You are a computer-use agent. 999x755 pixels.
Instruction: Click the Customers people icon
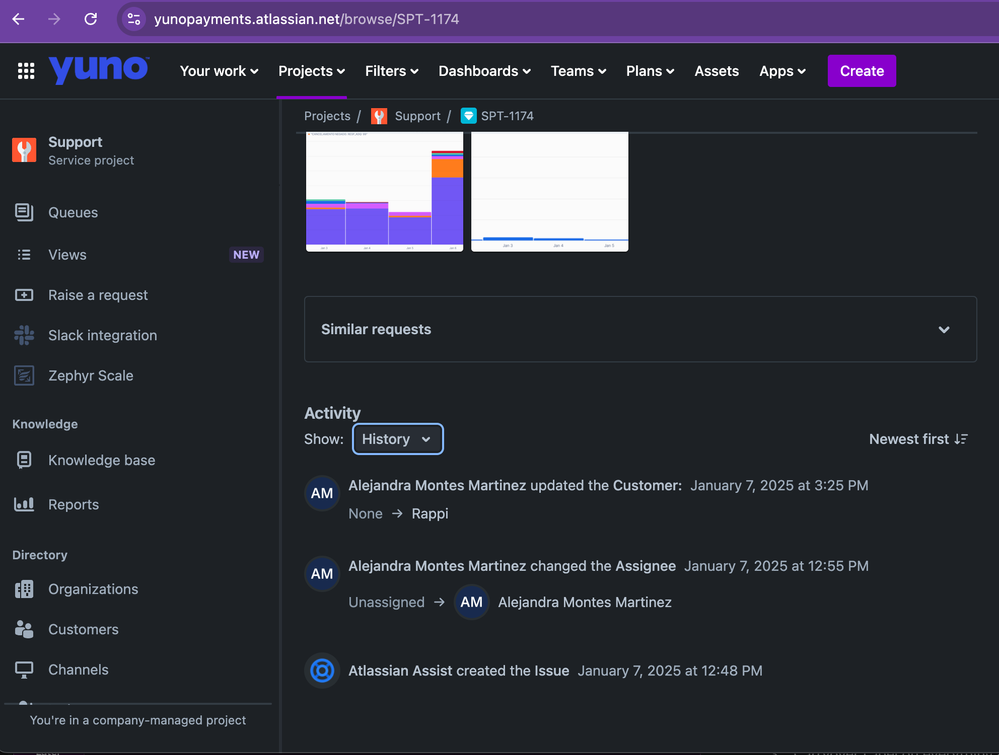coord(24,629)
